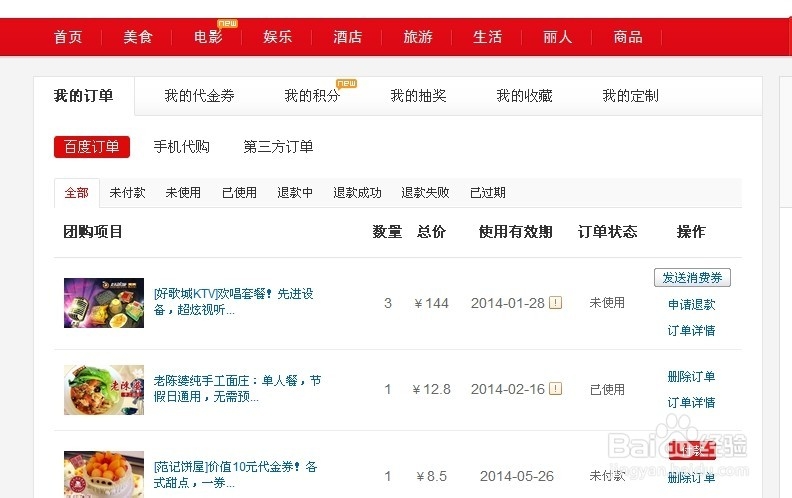Screen dimensions: 792x498
Task: Switch to the 我的订单 tab
Action: (x=83, y=96)
